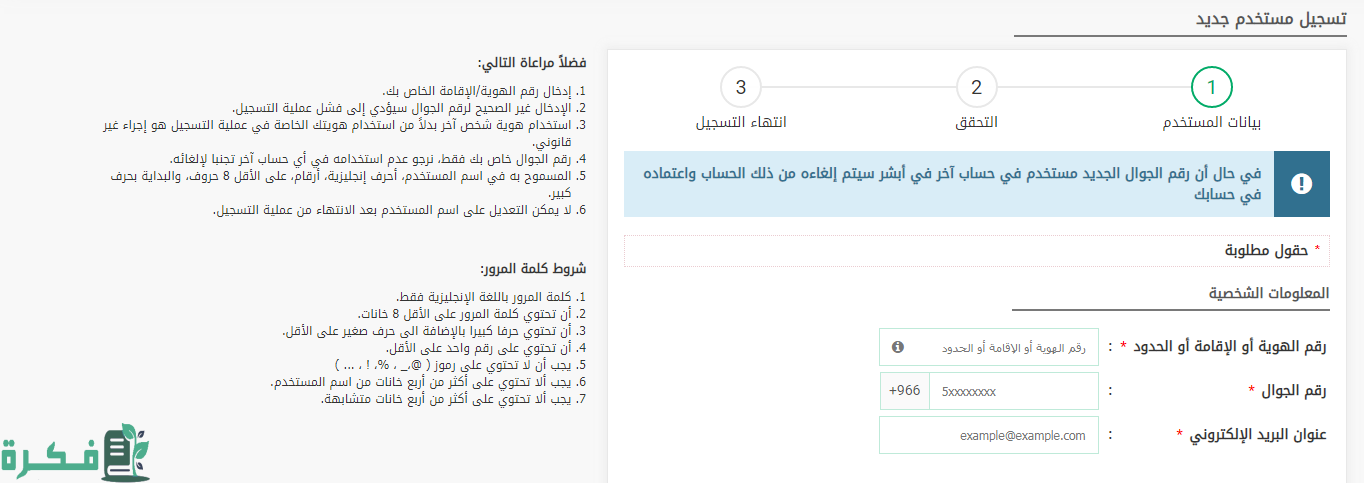Open the التحقق step label
1364x483 pixels.
[x=976, y=123]
